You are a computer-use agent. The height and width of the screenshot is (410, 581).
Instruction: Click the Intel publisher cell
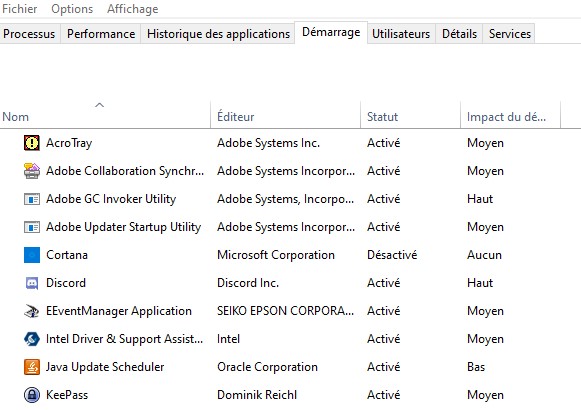point(228,339)
